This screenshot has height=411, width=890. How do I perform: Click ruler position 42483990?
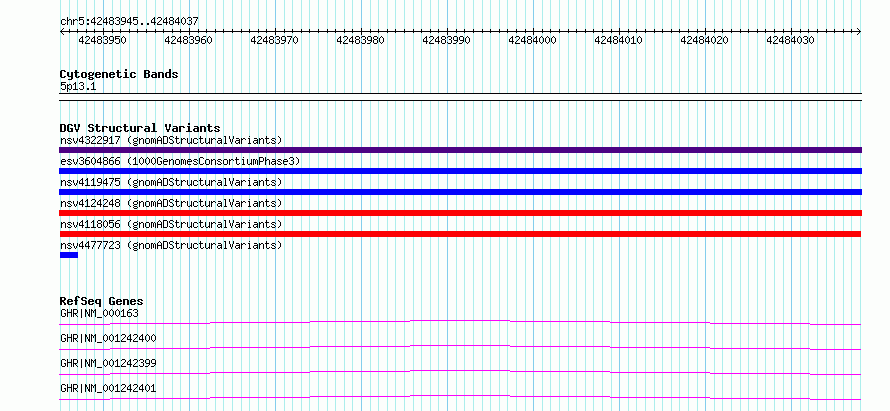(447, 40)
